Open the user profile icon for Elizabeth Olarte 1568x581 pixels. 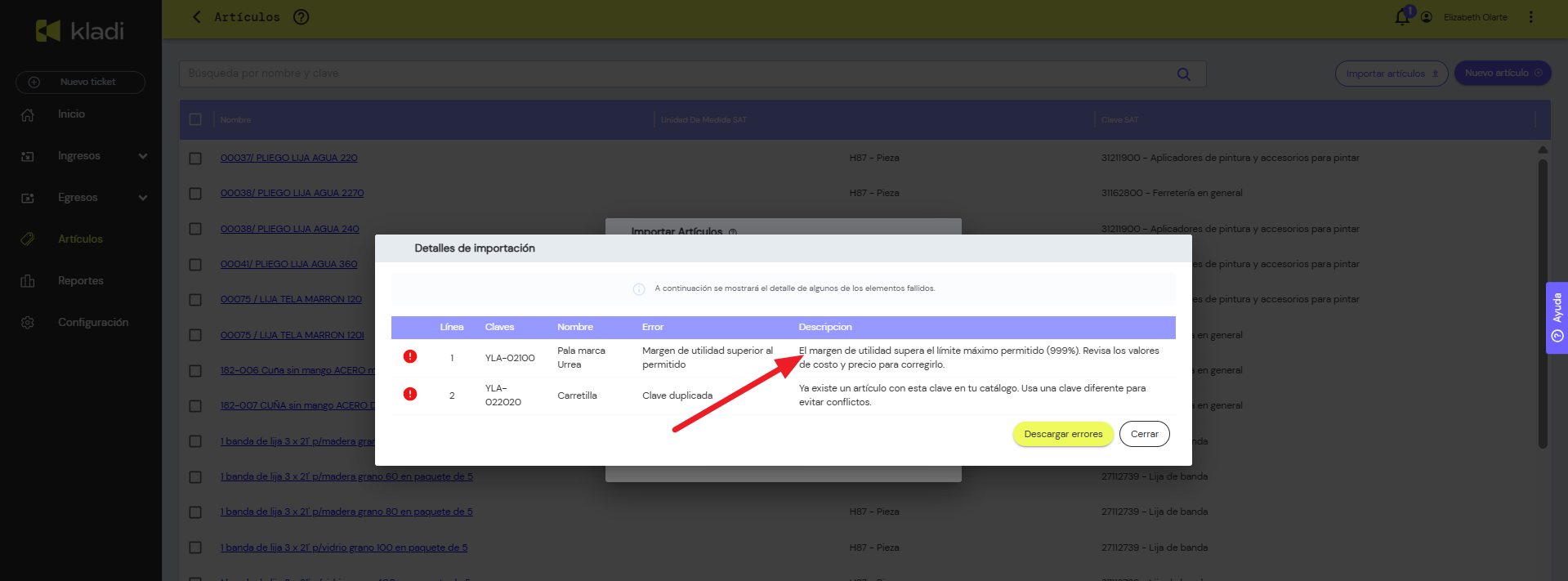tap(1427, 17)
